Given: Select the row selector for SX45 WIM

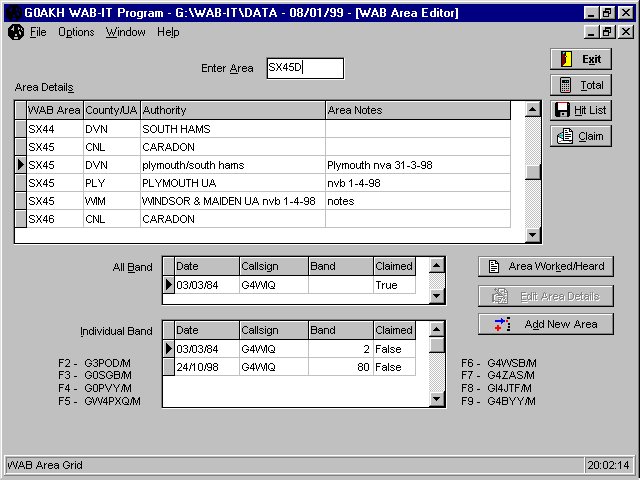Looking at the screenshot, I should tap(20, 201).
